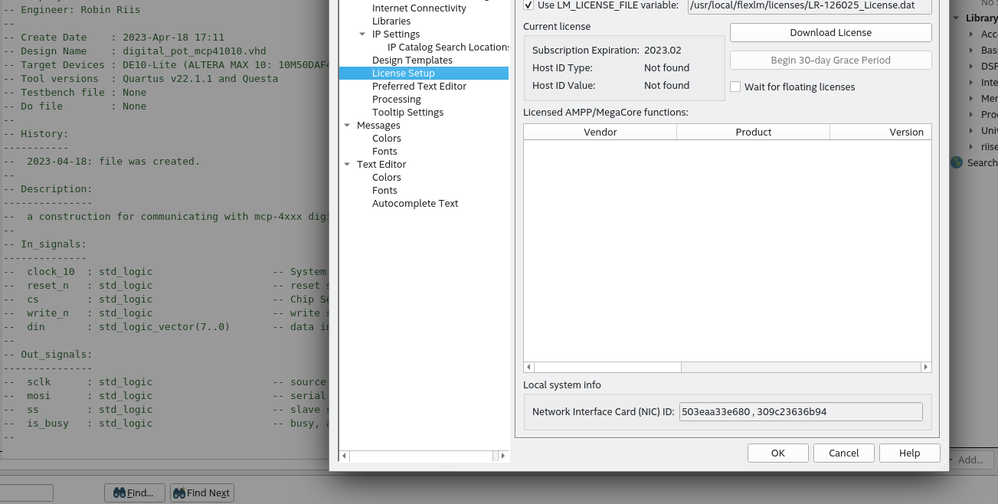Select Design Templates category
This screenshot has width=998, height=504.
pos(412,60)
